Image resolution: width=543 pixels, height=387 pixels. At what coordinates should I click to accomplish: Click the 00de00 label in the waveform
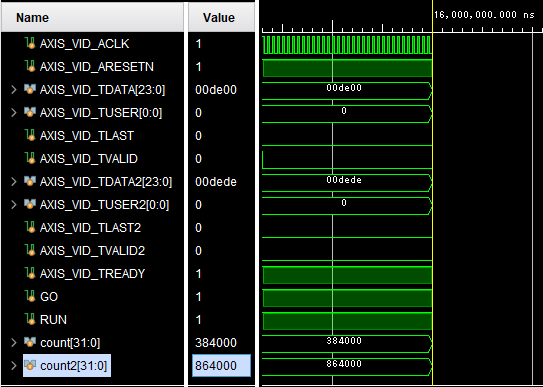[344, 88]
